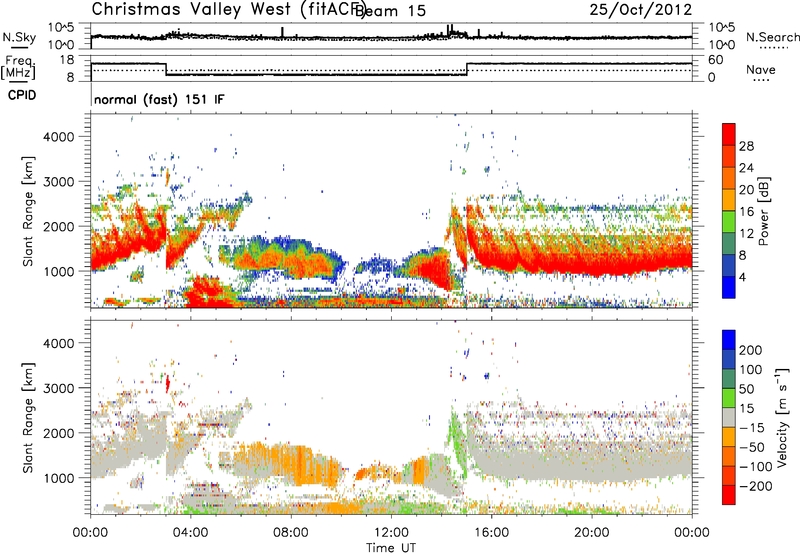Click the '20:00' time tick label
Screen dimensions: 800x554
pyautogui.click(x=591, y=533)
